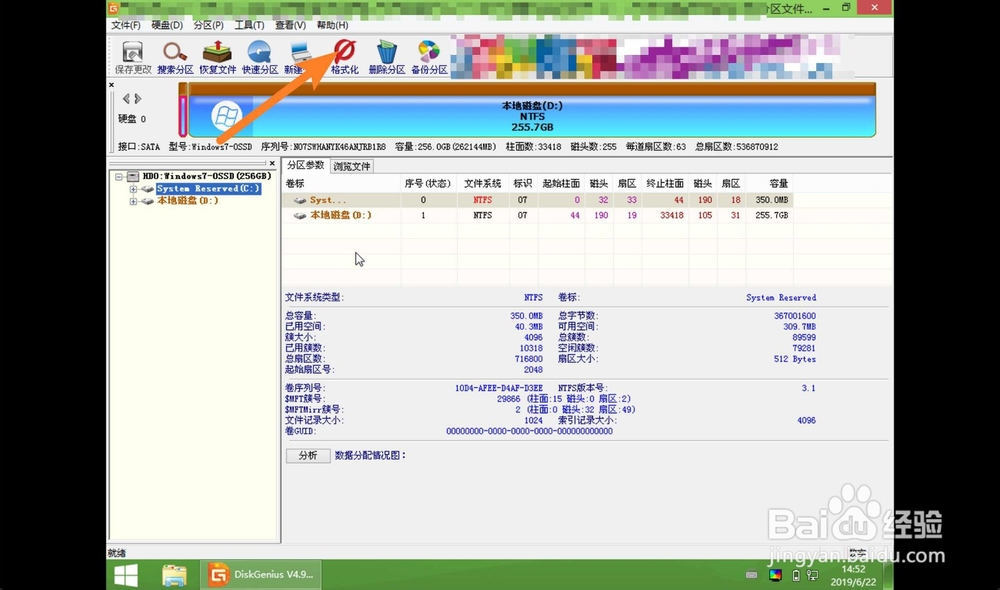This screenshot has height=590, width=1000.
Task: Open Search Partitions (搜索分区) tool
Action: (175, 57)
